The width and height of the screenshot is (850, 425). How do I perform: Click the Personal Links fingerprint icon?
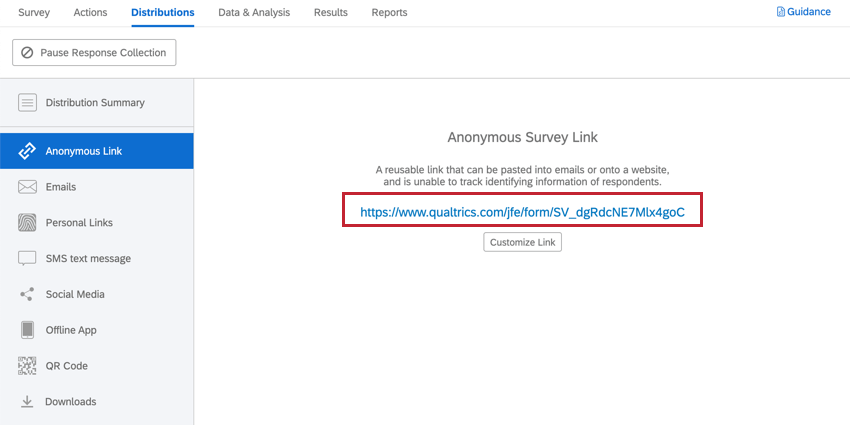27,223
